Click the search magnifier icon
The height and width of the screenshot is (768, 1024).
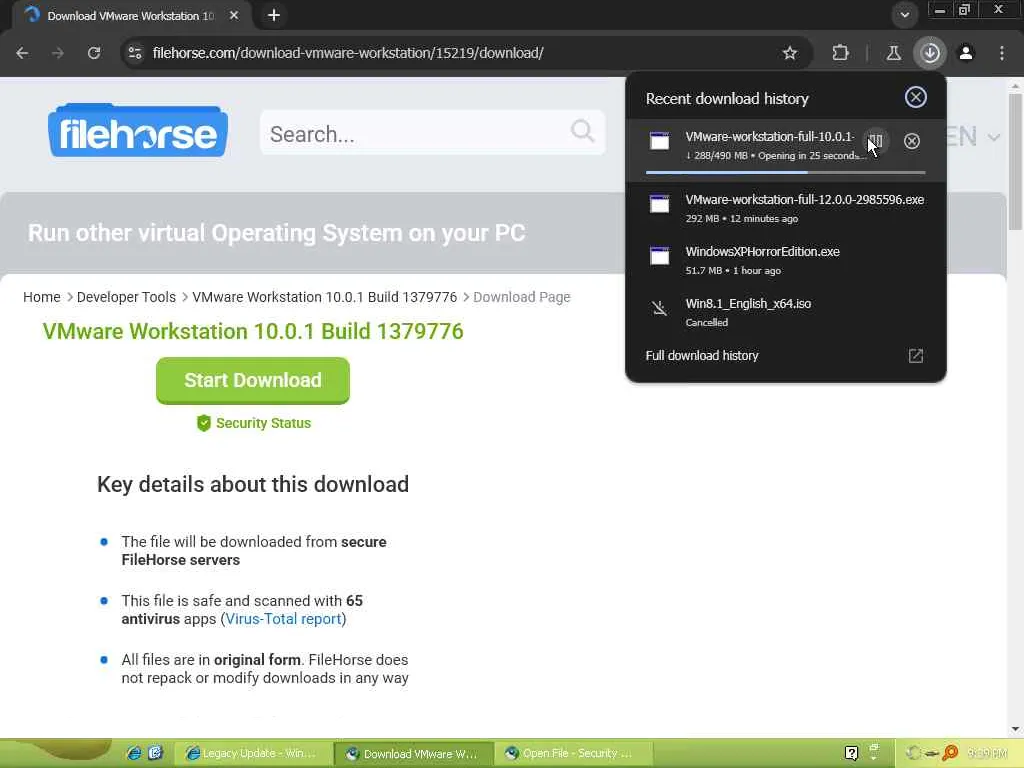click(582, 131)
